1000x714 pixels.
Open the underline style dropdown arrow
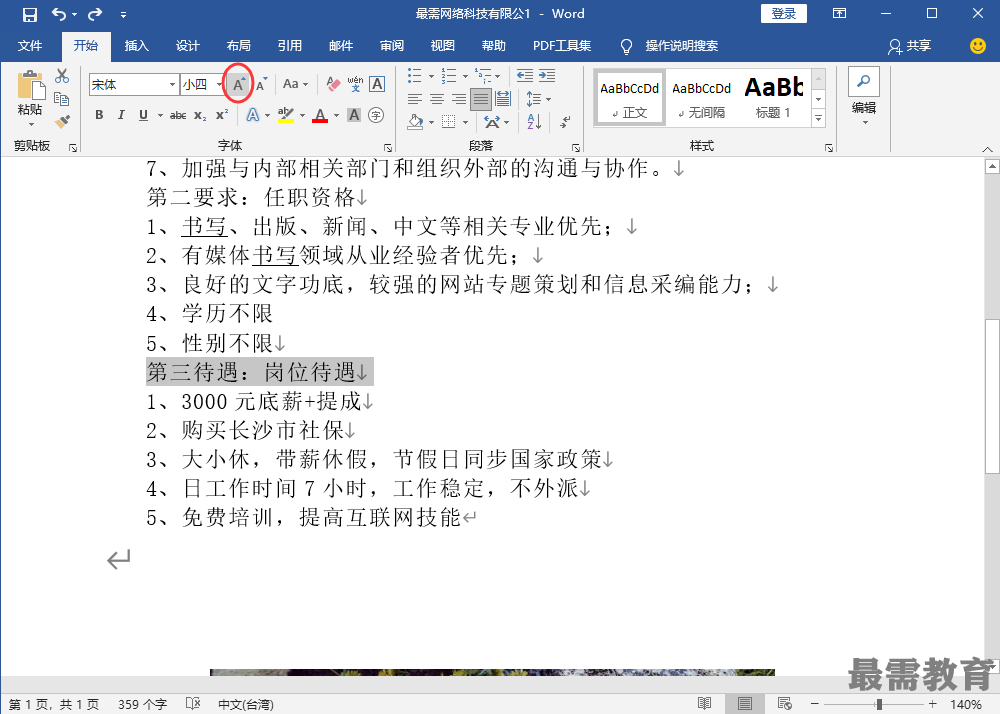pos(159,115)
